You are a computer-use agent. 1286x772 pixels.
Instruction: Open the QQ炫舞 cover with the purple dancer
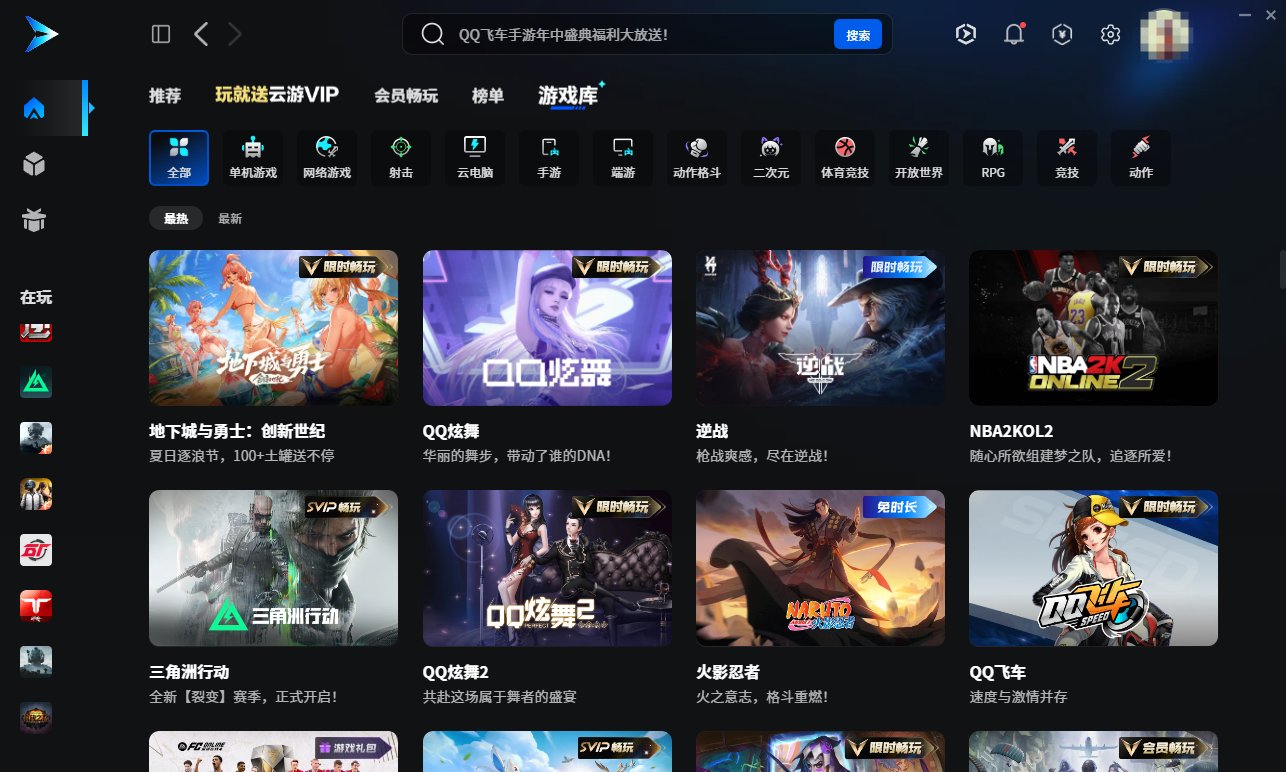pyautogui.click(x=547, y=328)
